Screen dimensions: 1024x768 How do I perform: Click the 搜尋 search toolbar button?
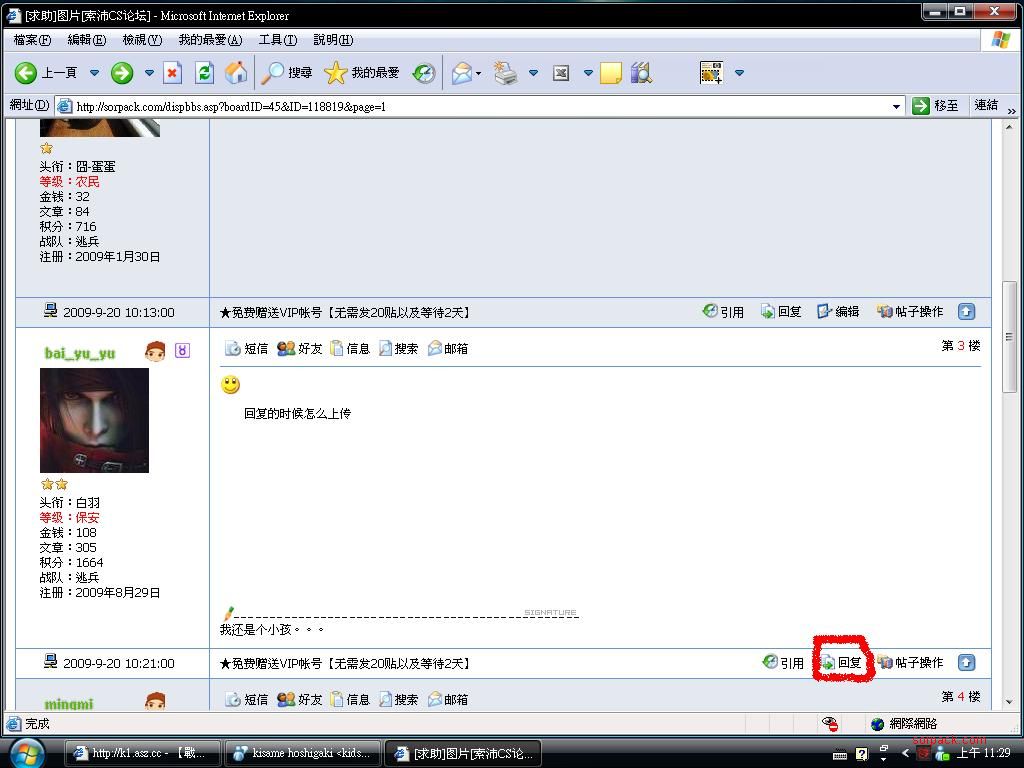287,72
